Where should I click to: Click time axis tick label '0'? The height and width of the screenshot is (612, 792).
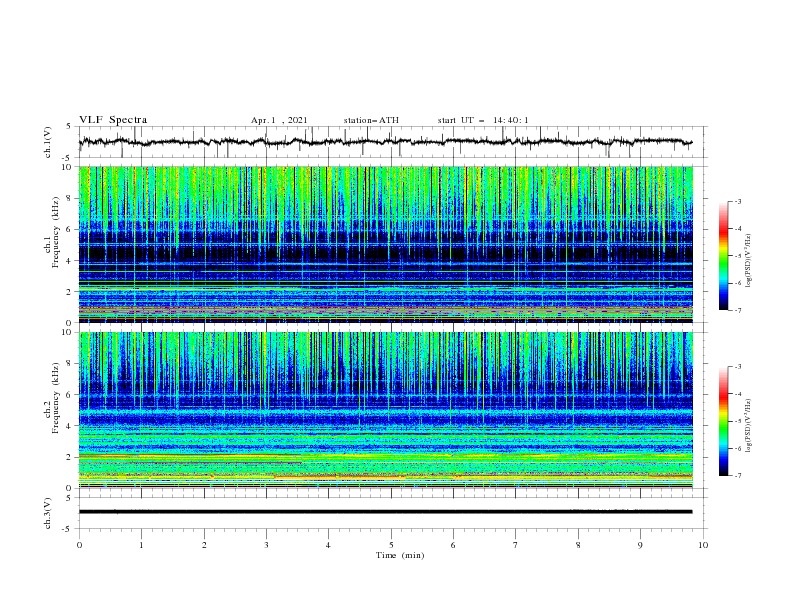click(79, 545)
